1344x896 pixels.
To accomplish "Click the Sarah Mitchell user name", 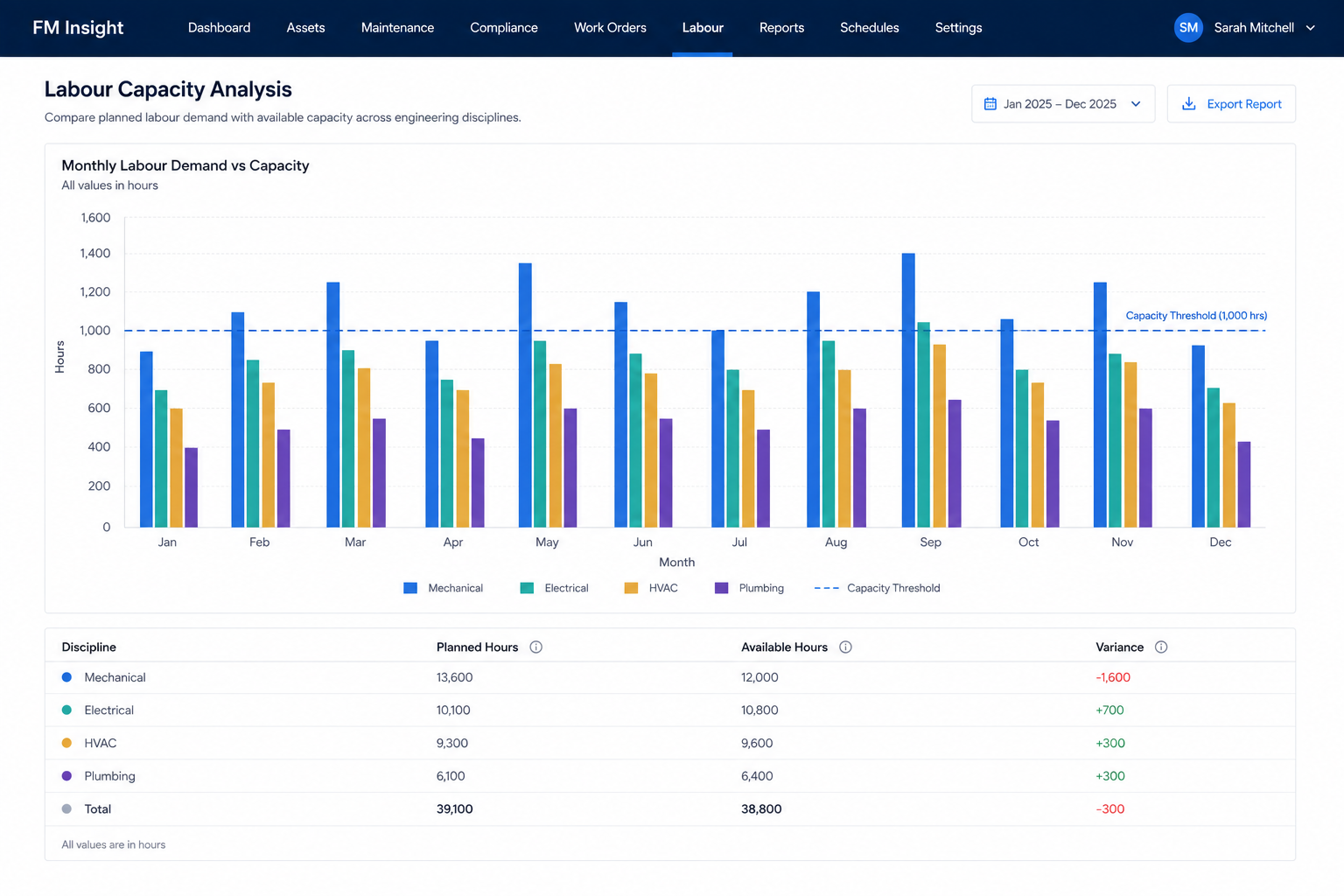I will coord(1254,28).
